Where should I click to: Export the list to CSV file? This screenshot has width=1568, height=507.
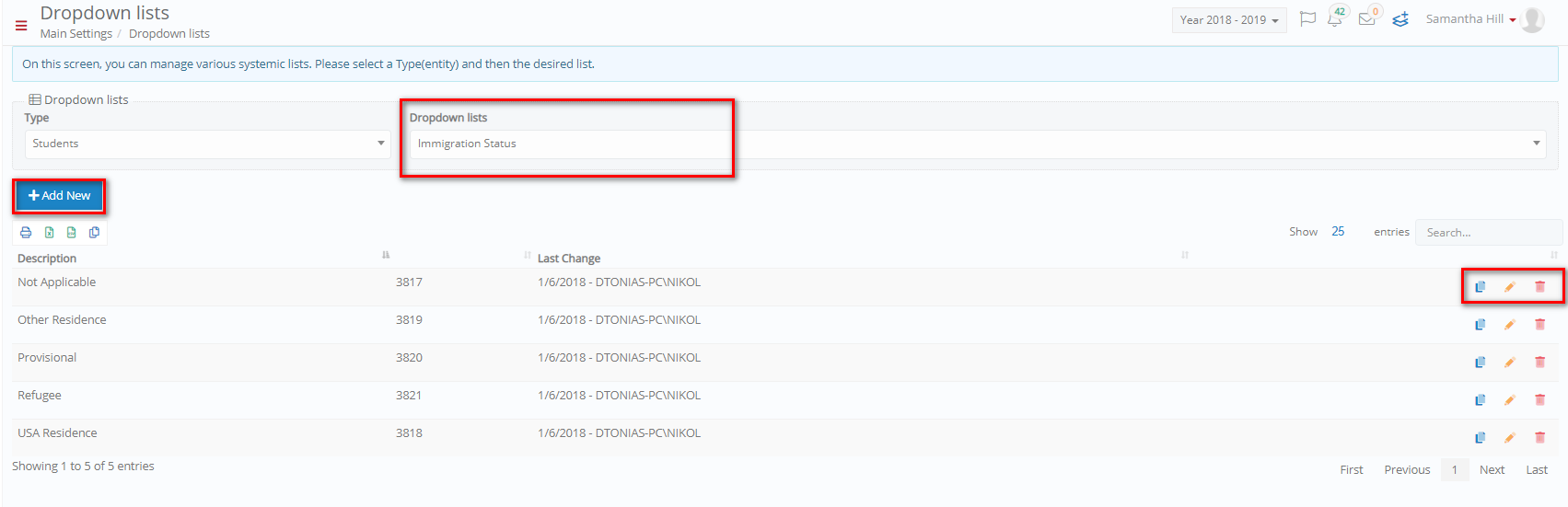(72, 233)
